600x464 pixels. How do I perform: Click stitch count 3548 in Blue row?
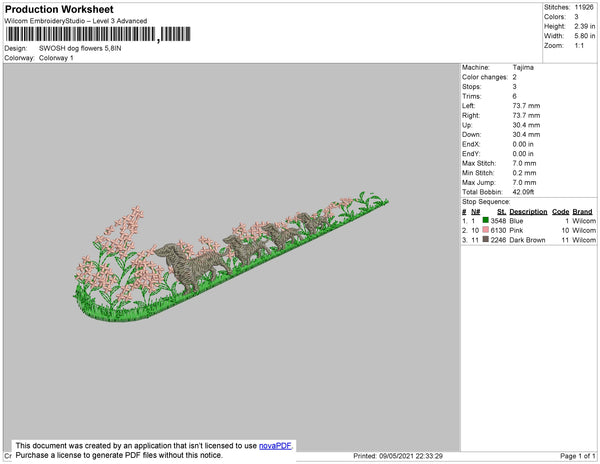tap(498, 221)
